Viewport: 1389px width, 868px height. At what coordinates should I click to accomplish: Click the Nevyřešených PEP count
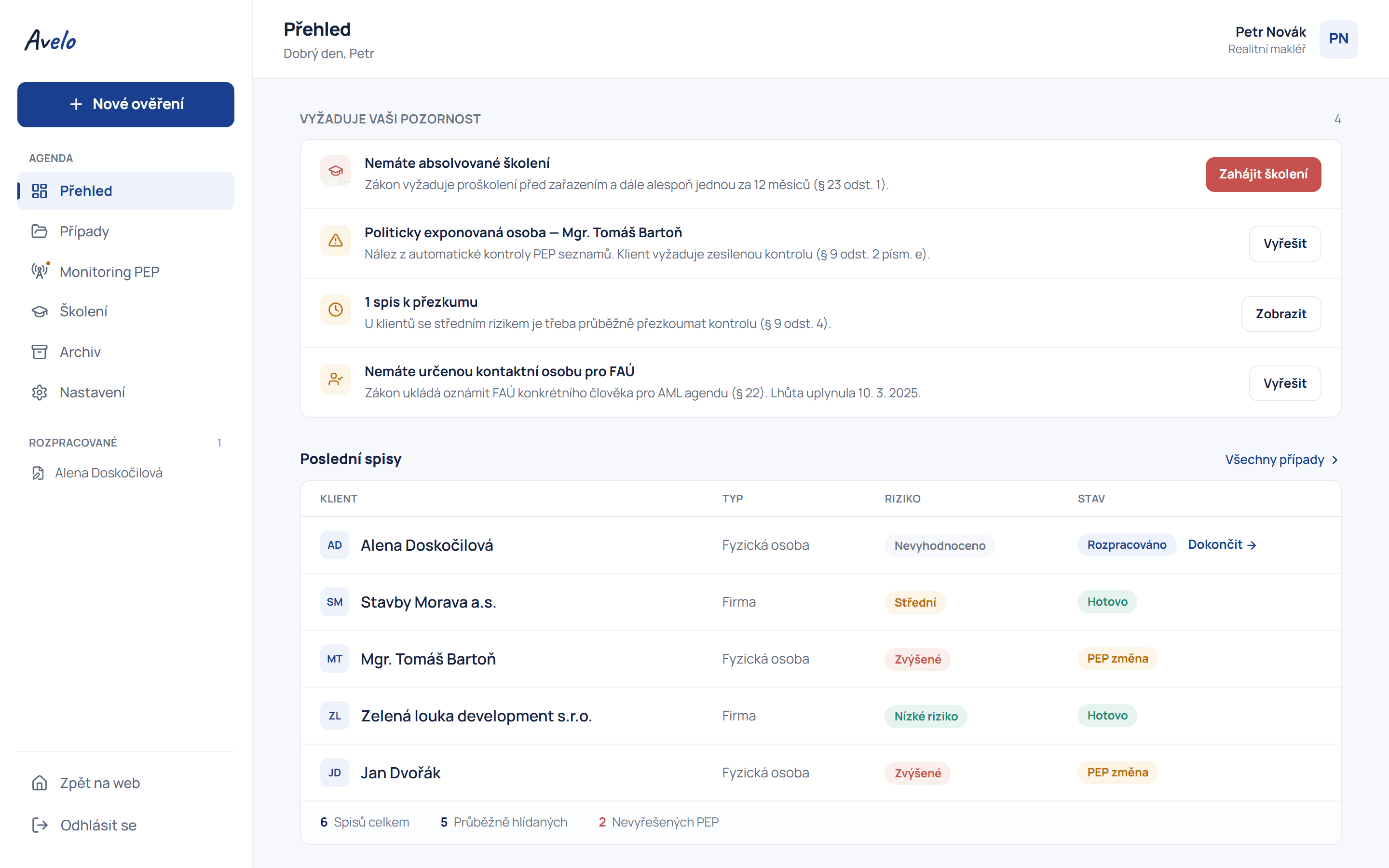coord(658,822)
